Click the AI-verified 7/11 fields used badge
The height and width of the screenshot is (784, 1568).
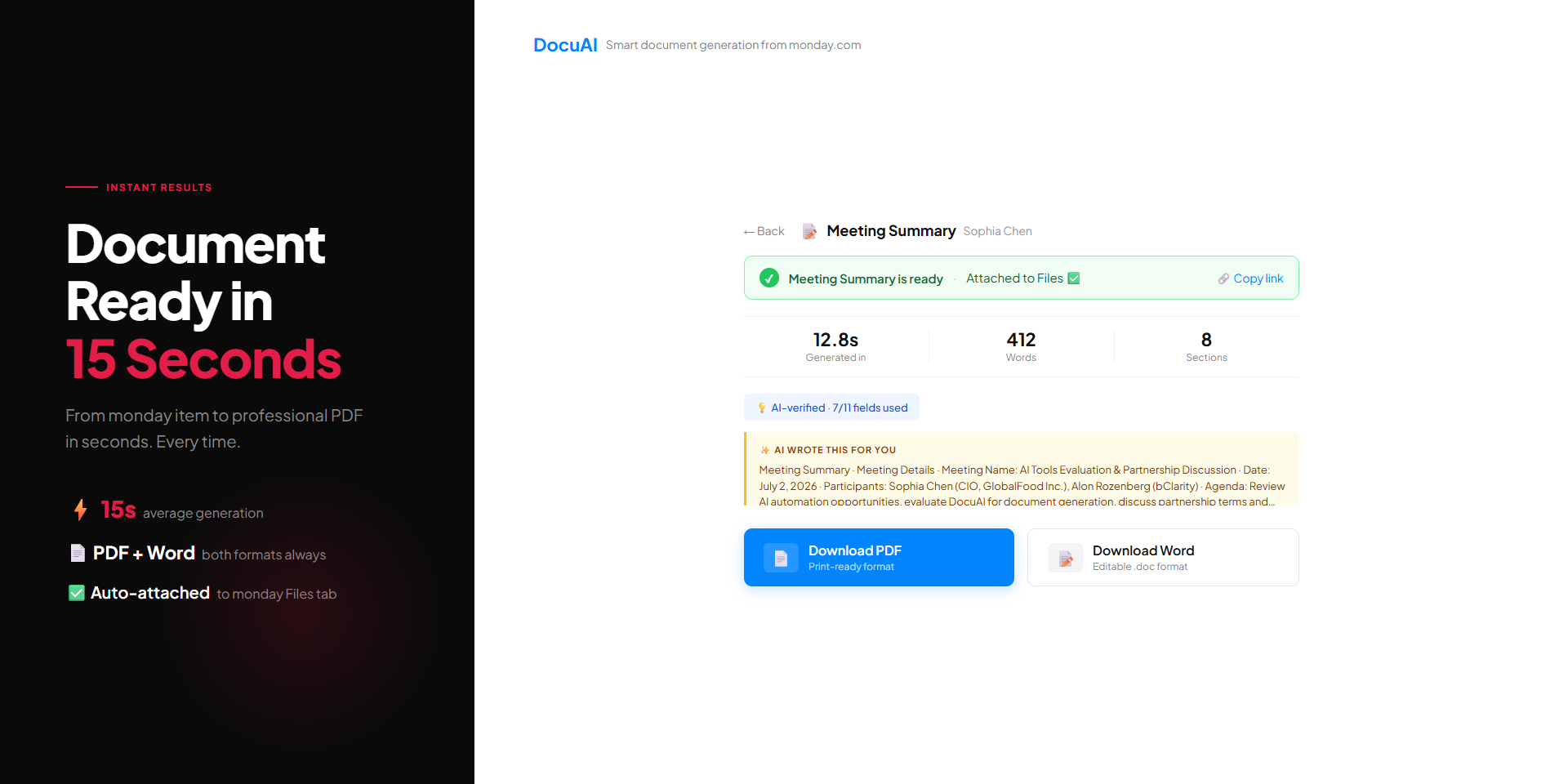(x=831, y=408)
